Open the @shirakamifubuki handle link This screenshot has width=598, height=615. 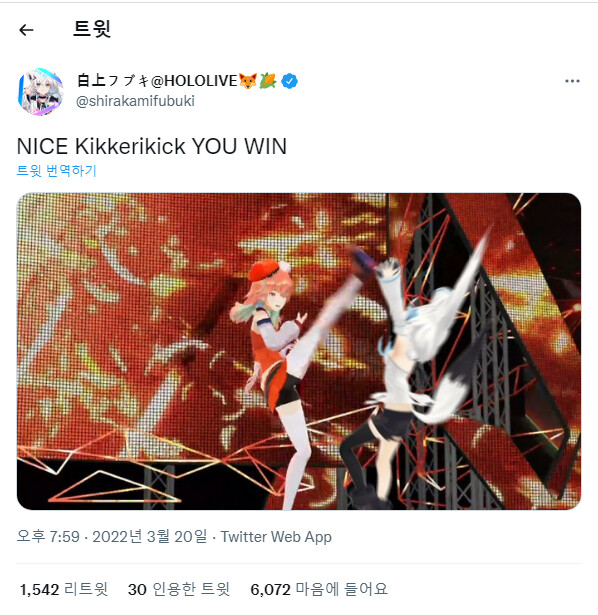(x=135, y=101)
